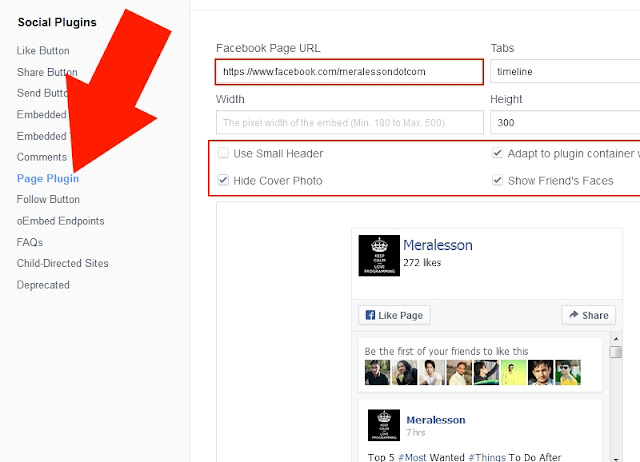640x462 pixels.
Task: Click the friend photo with yellow-green background
Action: [513, 372]
